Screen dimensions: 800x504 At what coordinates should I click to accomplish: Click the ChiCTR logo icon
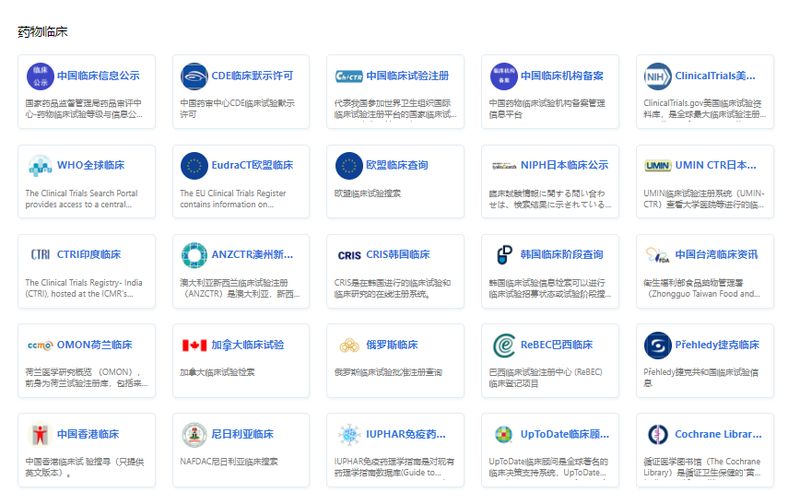[x=349, y=76]
